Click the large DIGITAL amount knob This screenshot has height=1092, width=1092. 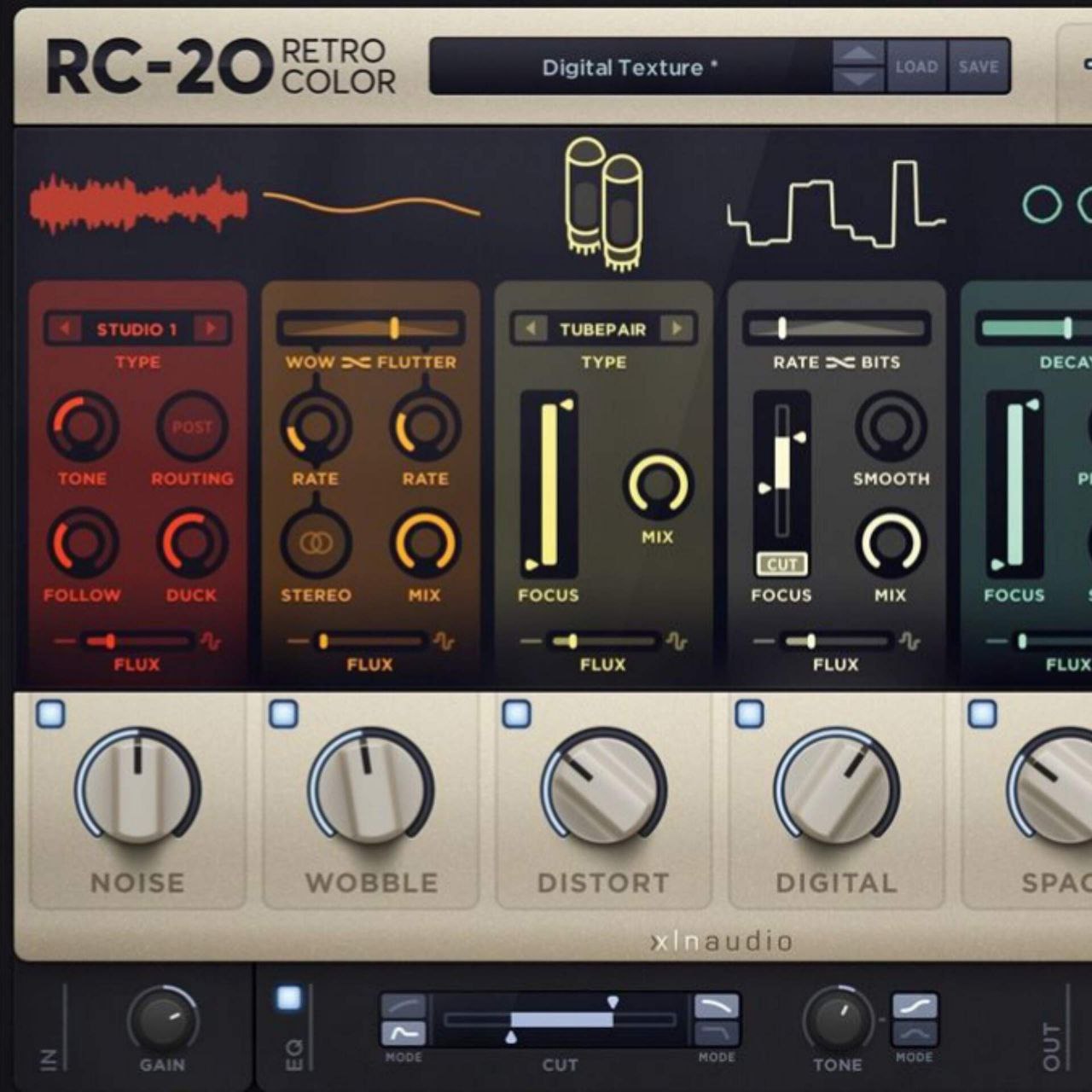tap(837, 790)
